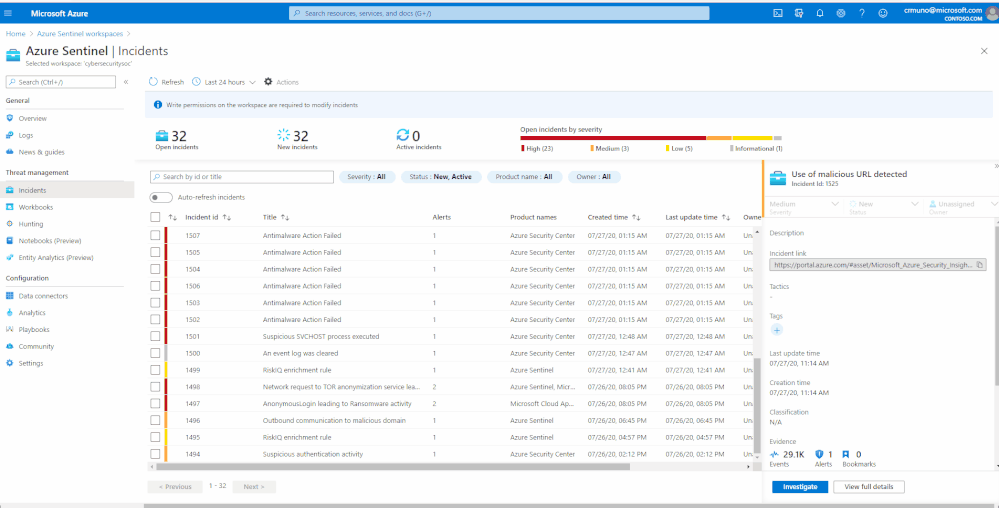Image resolution: width=999 pixels, height=508 pixels.
Task: Click View full details button
Action: click(x=868, y=486)
